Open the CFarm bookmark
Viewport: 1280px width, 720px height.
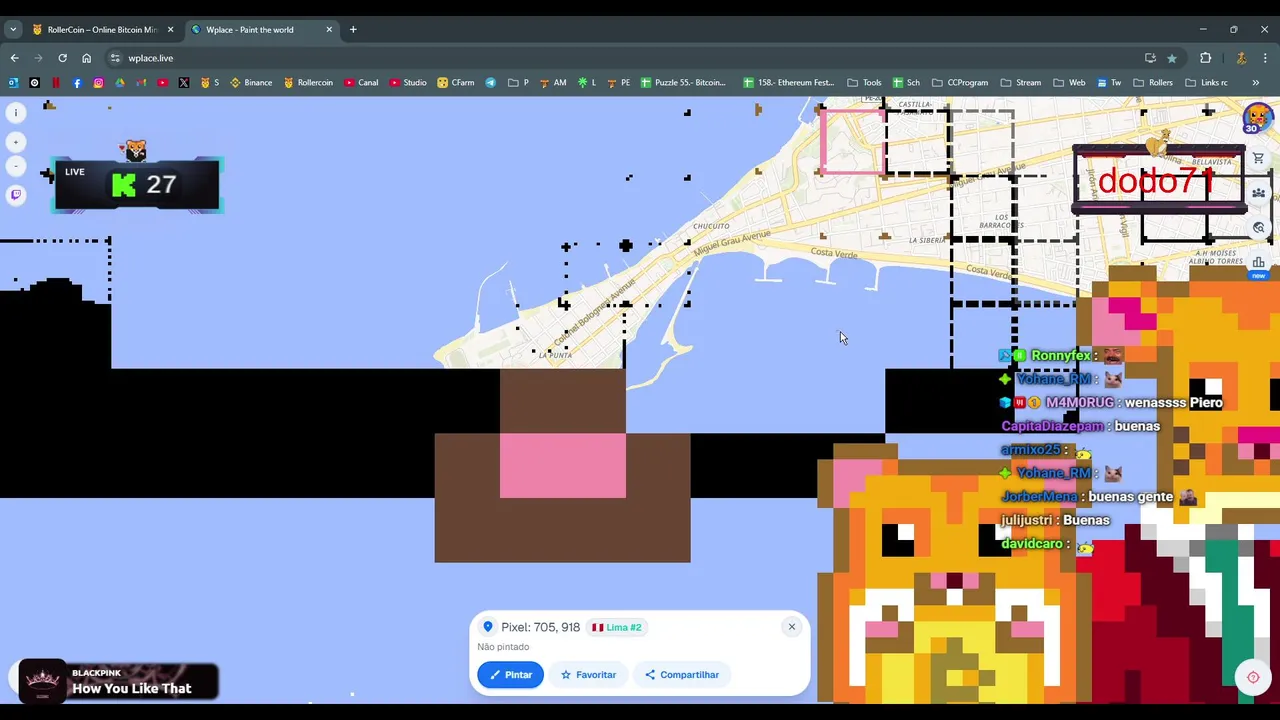tap(456, 82)
